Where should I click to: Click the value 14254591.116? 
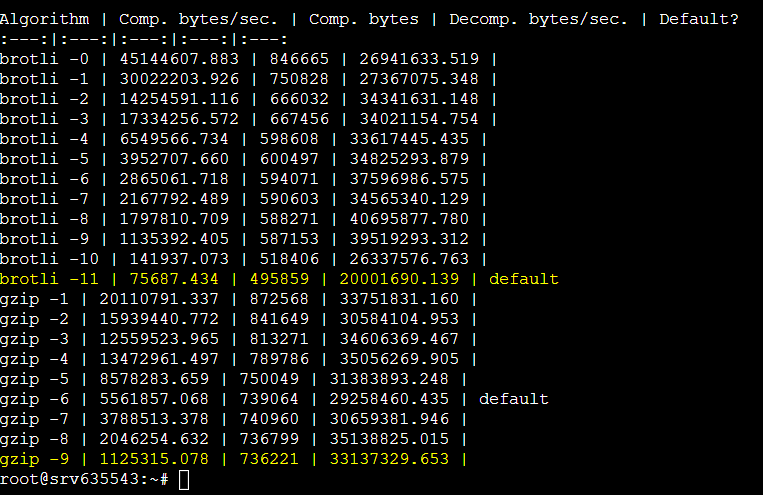tap(179, 99)
